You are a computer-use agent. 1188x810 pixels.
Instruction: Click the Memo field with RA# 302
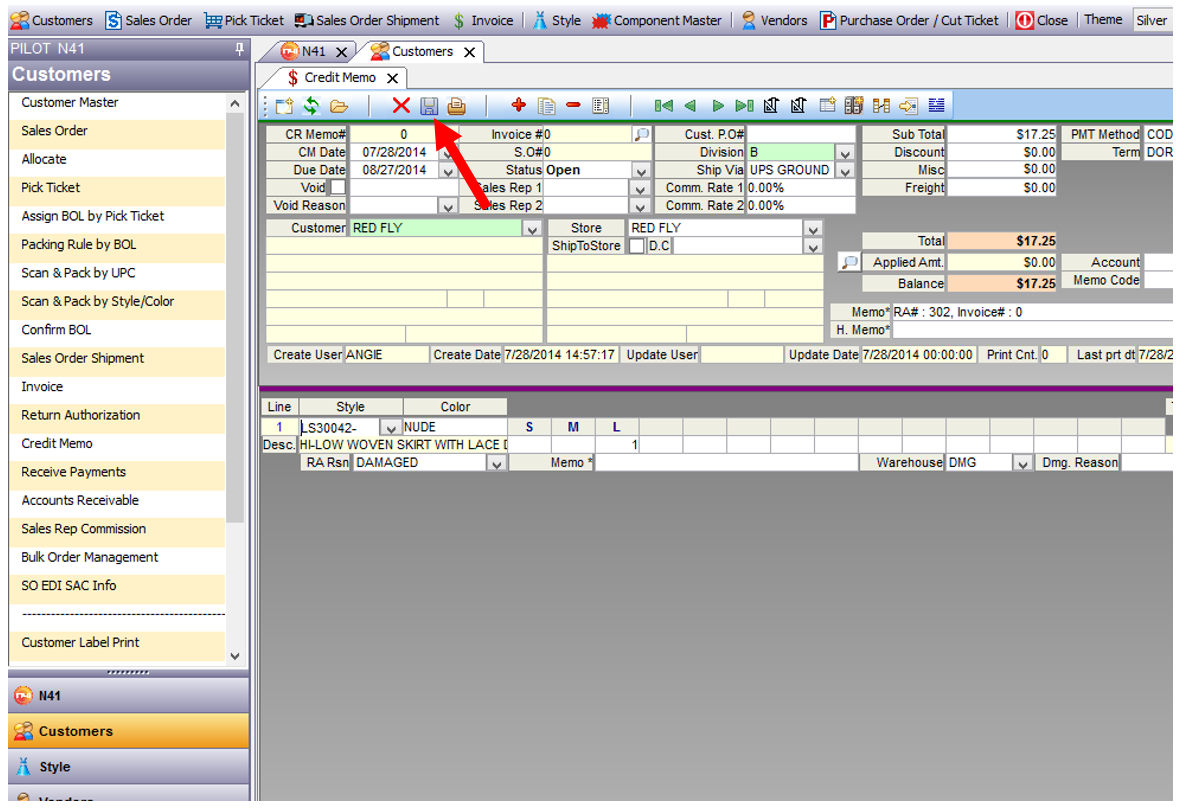tap(1032, 312)
